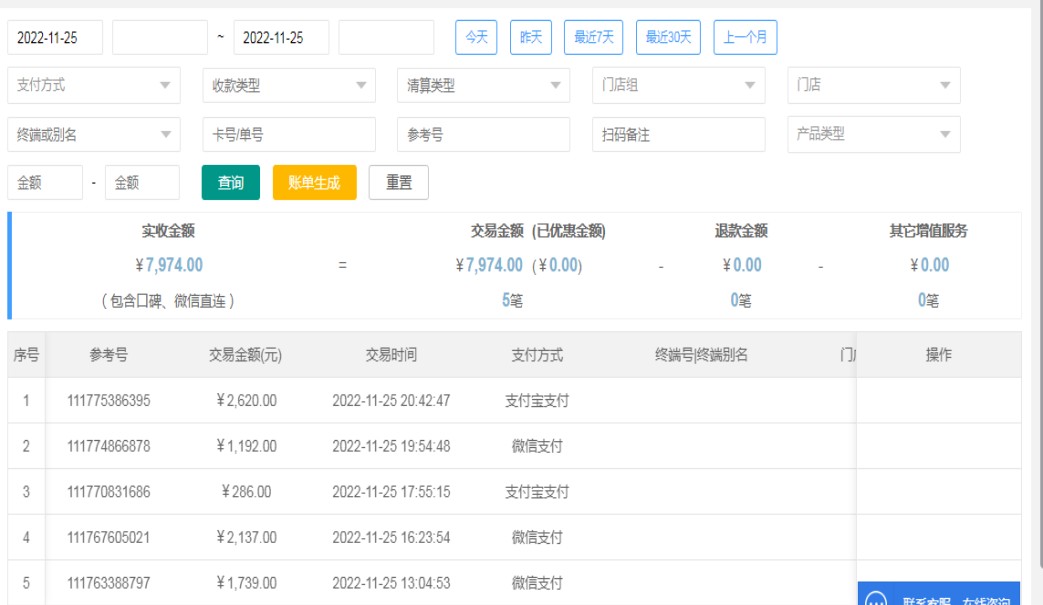The image size is (1043, 605).
Task: Expand the 终端或别名 dropdown
Action: [94, 135]
